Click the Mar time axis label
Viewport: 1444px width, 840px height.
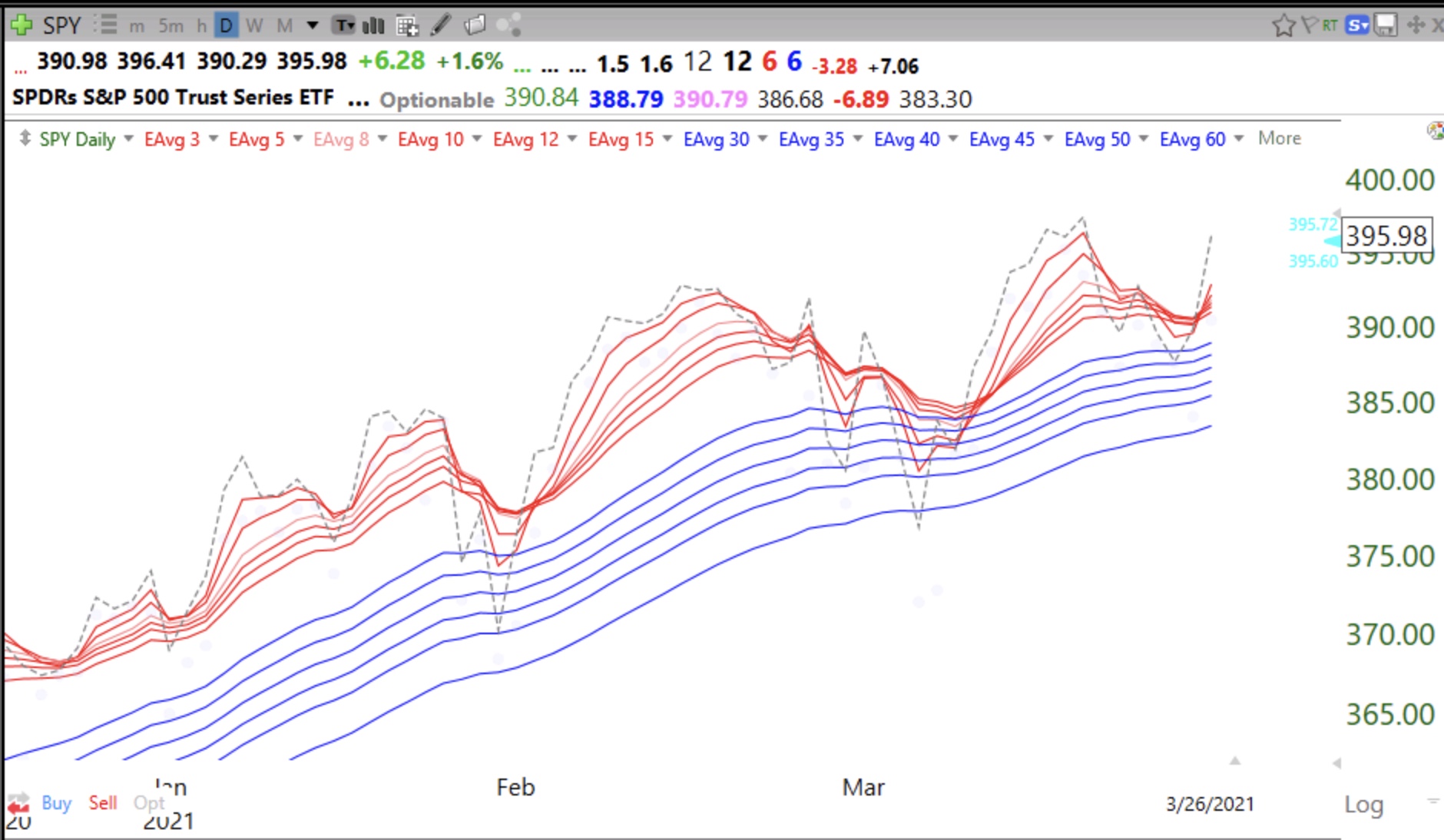[863, 787]
